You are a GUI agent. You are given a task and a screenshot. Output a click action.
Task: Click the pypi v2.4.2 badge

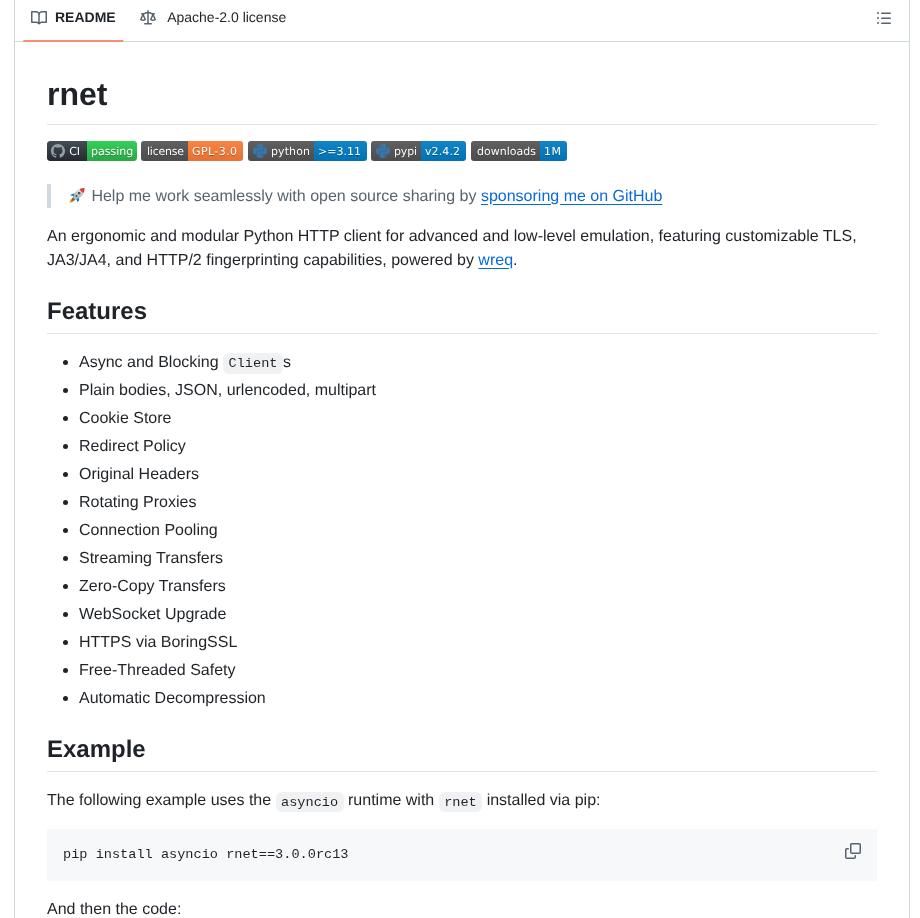tap(418, 151)
